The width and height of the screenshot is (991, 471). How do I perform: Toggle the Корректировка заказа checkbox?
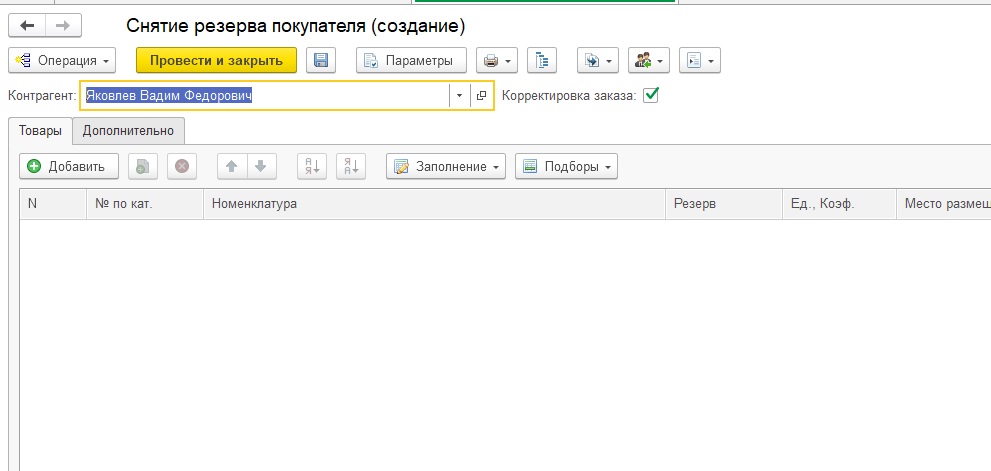coord(650,96)
